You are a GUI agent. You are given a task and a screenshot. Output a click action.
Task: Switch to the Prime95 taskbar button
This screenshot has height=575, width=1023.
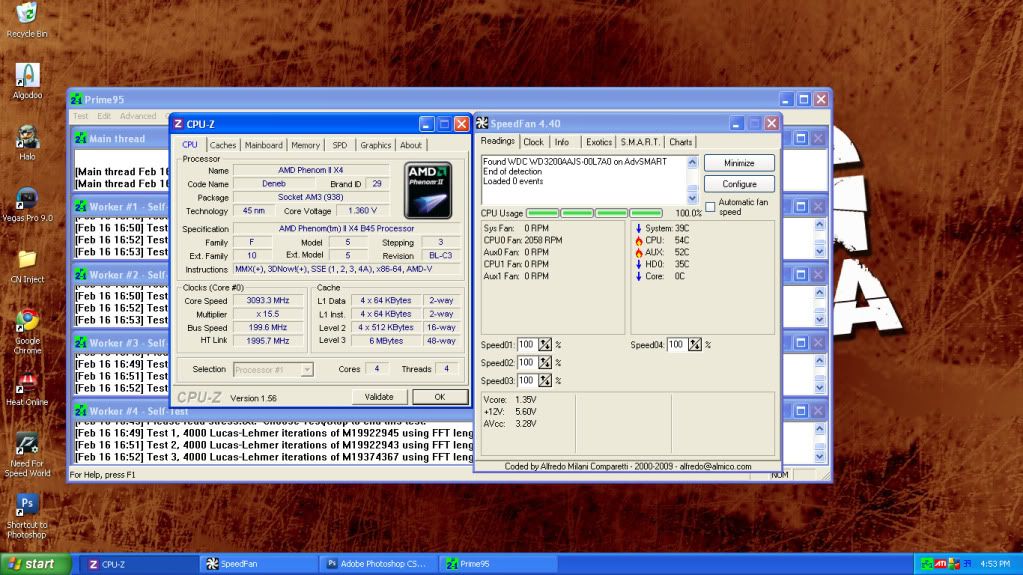pyautogui.click(x=499, y=564)
